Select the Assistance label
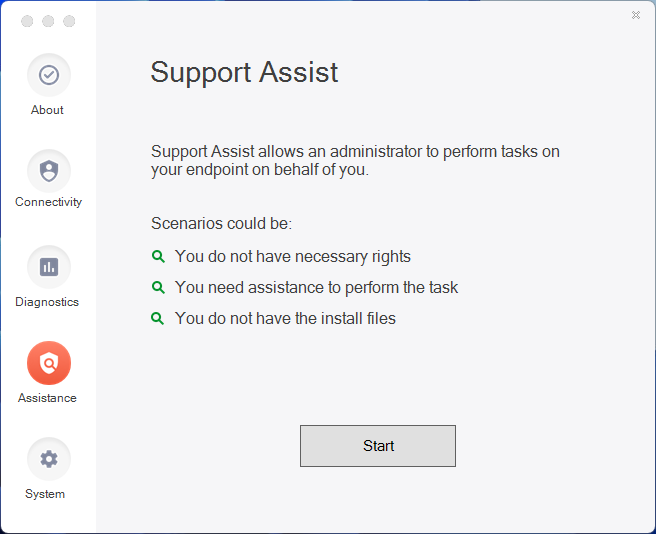 pos(47,398)
